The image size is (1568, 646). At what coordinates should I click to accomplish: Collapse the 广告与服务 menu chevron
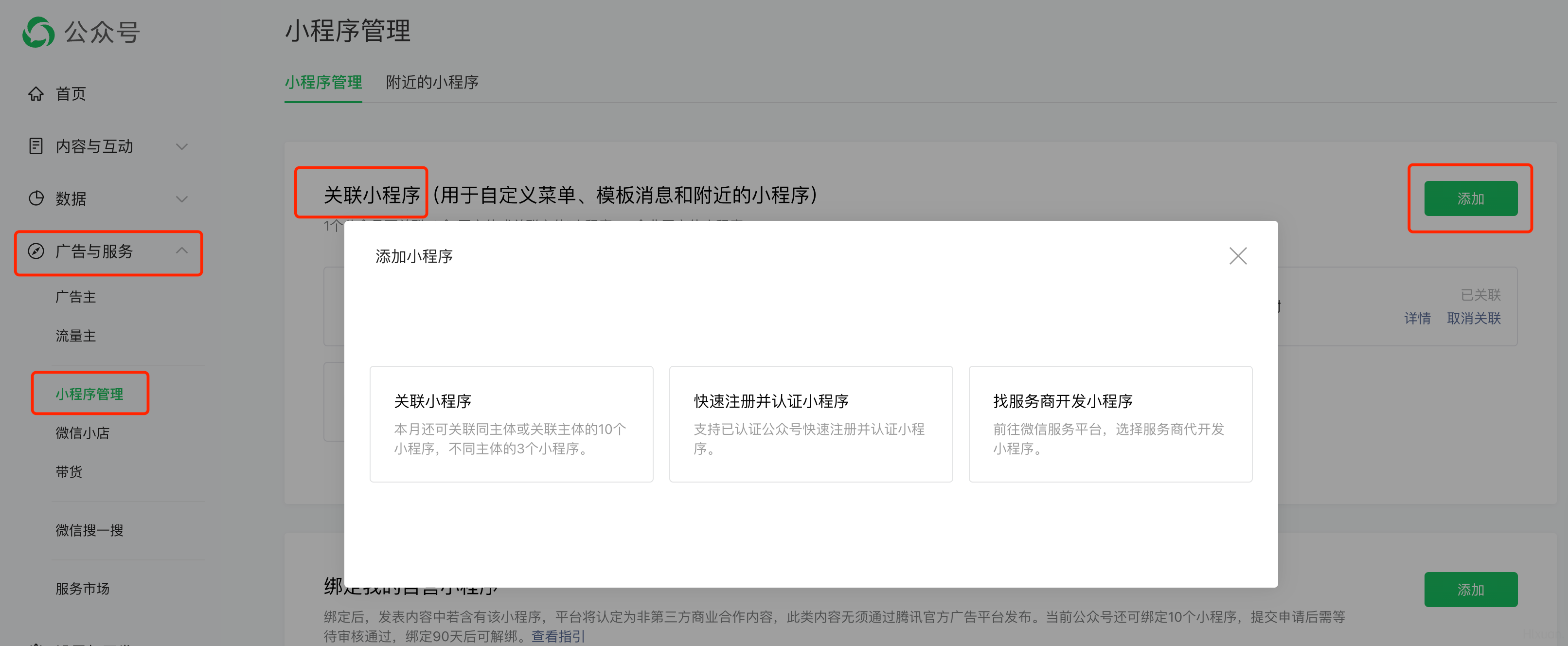(181, 250)
